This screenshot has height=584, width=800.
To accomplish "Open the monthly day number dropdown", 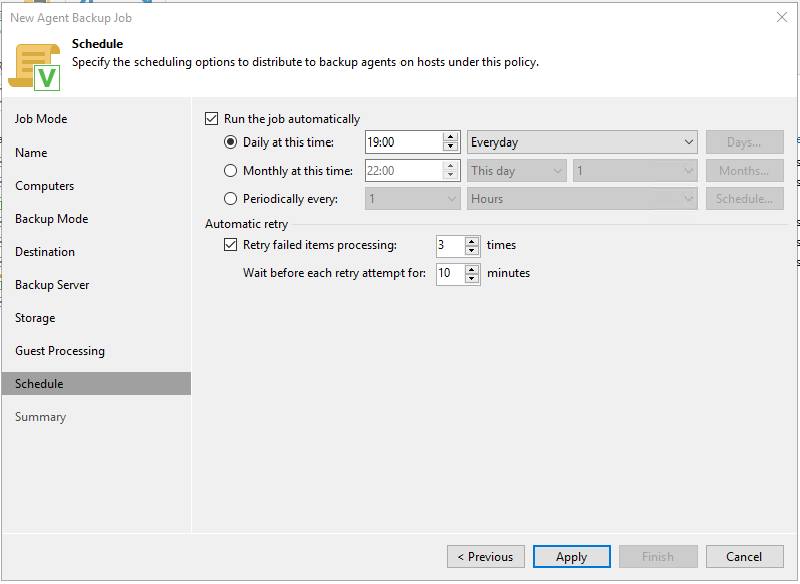I will click(635, 171).
